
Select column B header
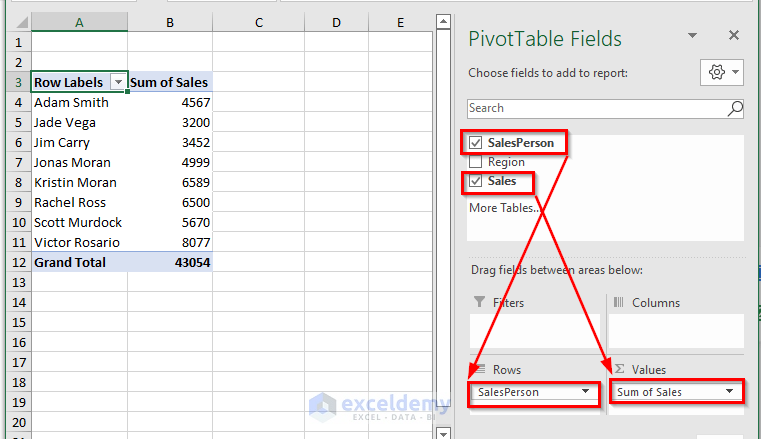(x=170, y=22)
